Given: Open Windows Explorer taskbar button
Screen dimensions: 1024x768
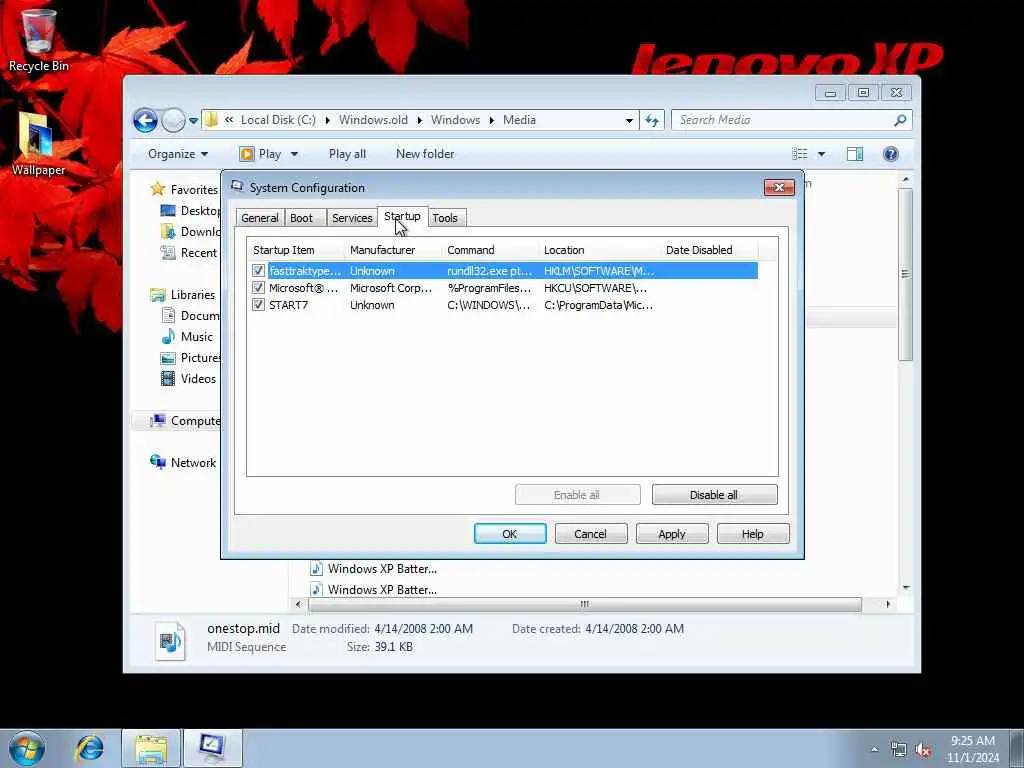Looking at the screenshot, I should (151, 748).
